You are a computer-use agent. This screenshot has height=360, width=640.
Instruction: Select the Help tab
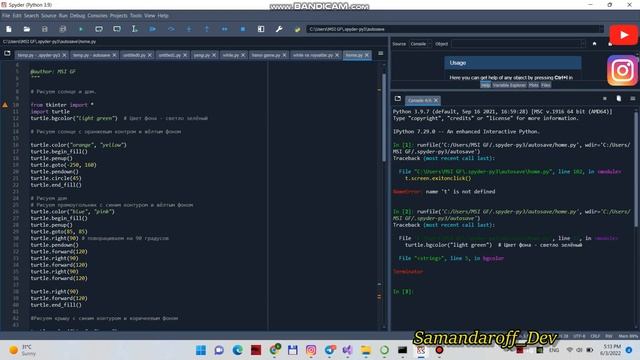click(485, 85)
